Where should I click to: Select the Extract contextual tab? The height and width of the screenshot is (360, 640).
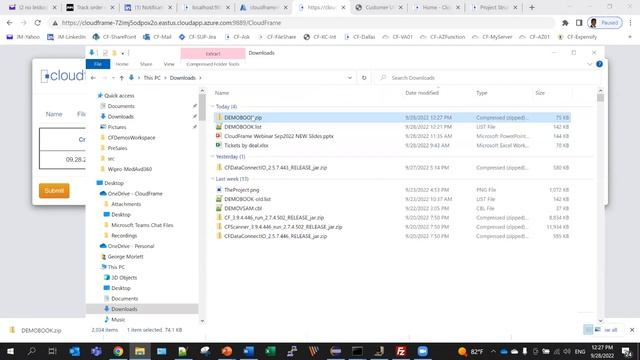click(213, 53)
